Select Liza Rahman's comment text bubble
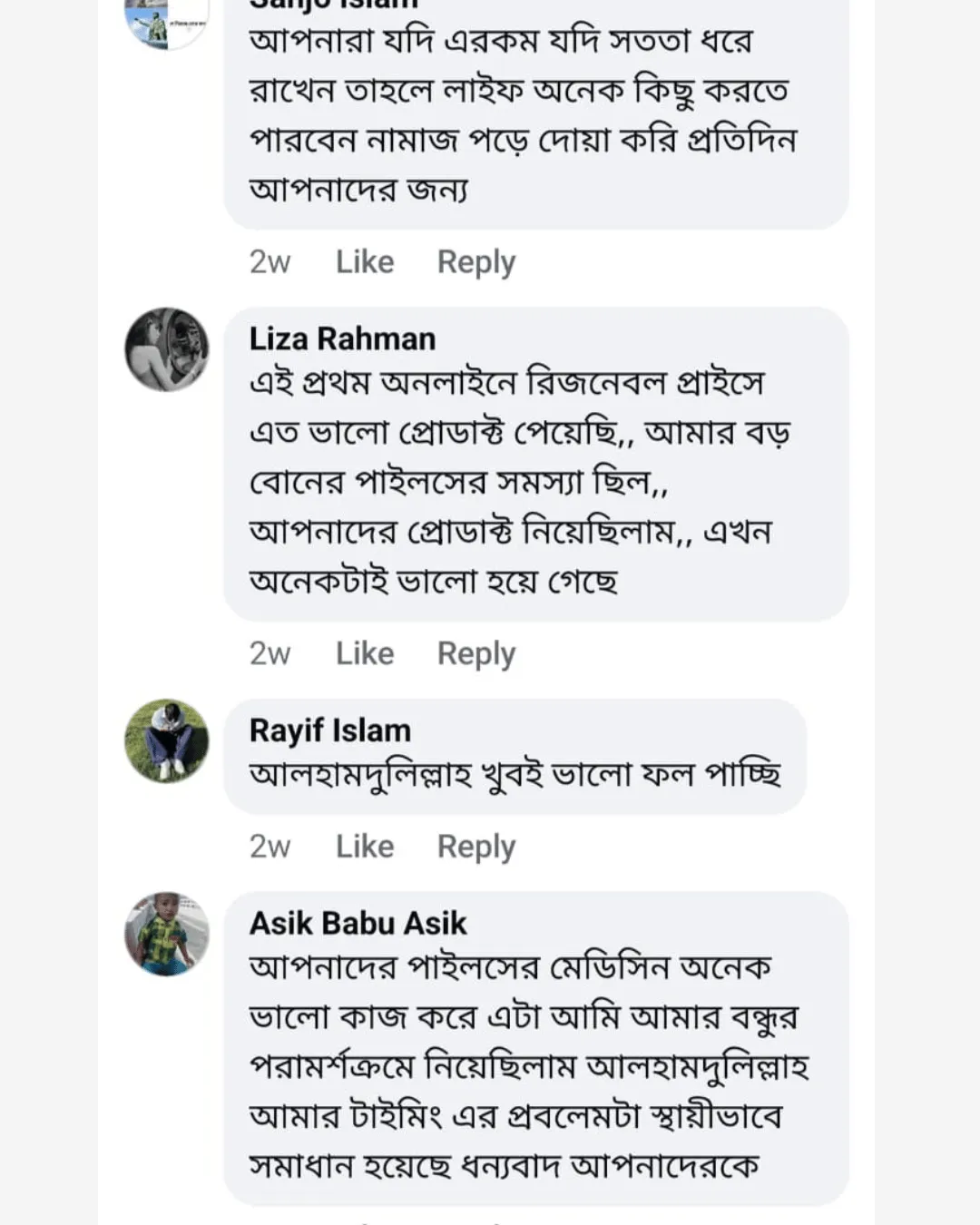This screenshot has height=1225, width=980. point(535,481)
